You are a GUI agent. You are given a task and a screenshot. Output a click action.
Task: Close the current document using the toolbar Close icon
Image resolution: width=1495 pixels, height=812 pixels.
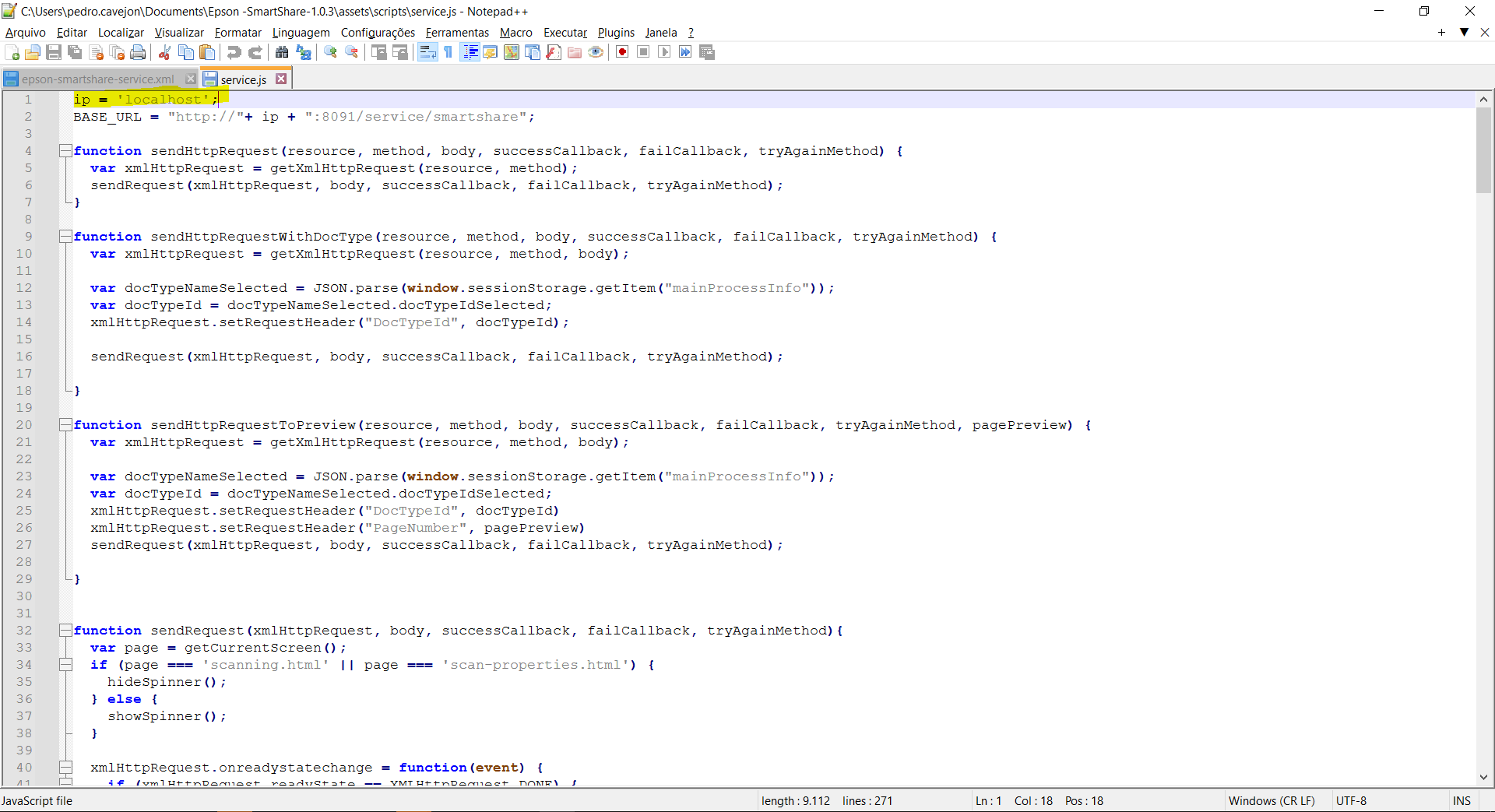click(96, 52)
